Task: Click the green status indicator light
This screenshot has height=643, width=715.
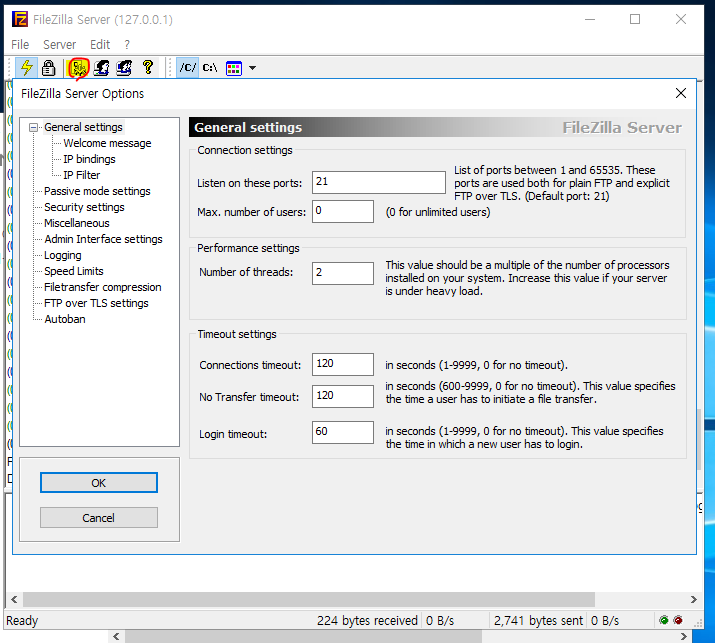Action: [x=664, y=620]
